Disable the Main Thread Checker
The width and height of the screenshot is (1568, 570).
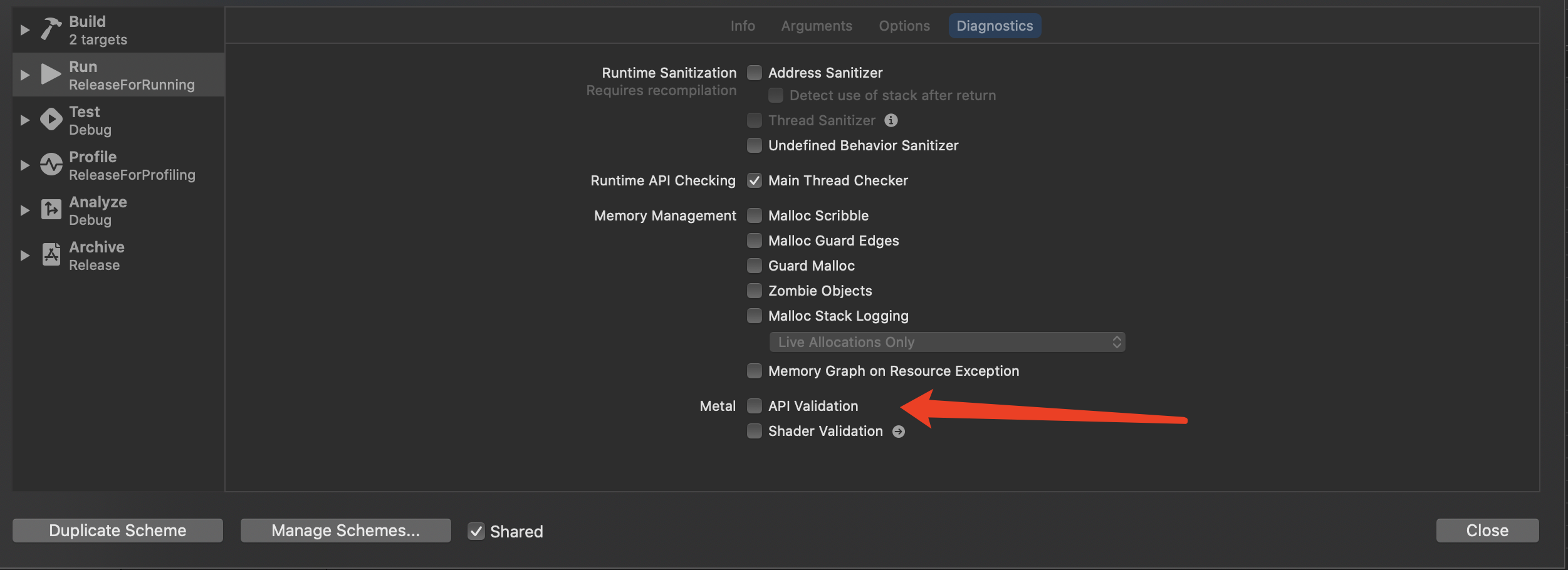pos(755,180)
